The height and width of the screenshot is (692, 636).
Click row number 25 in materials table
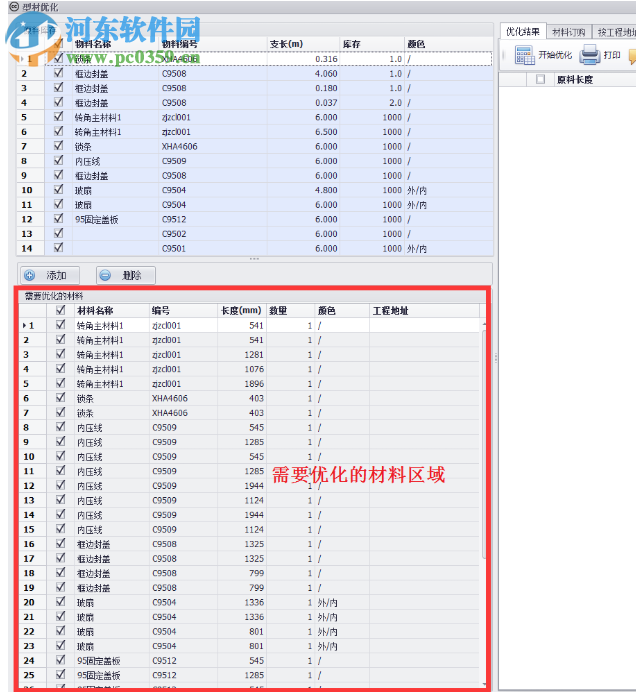pyautogui.click(x=32, y=675)
